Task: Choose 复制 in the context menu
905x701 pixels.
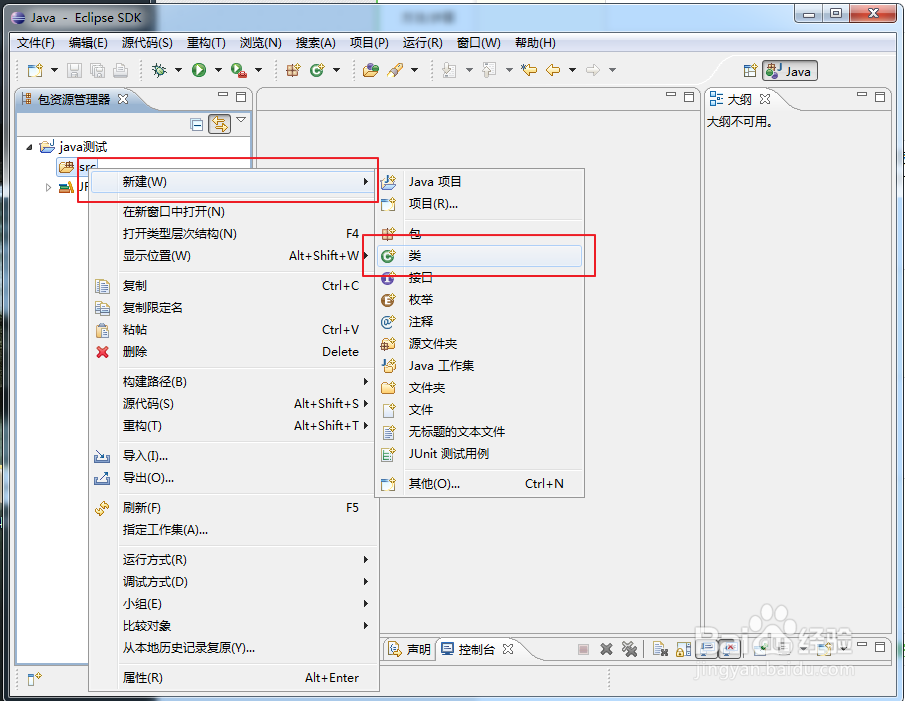Action: [232, 286]
